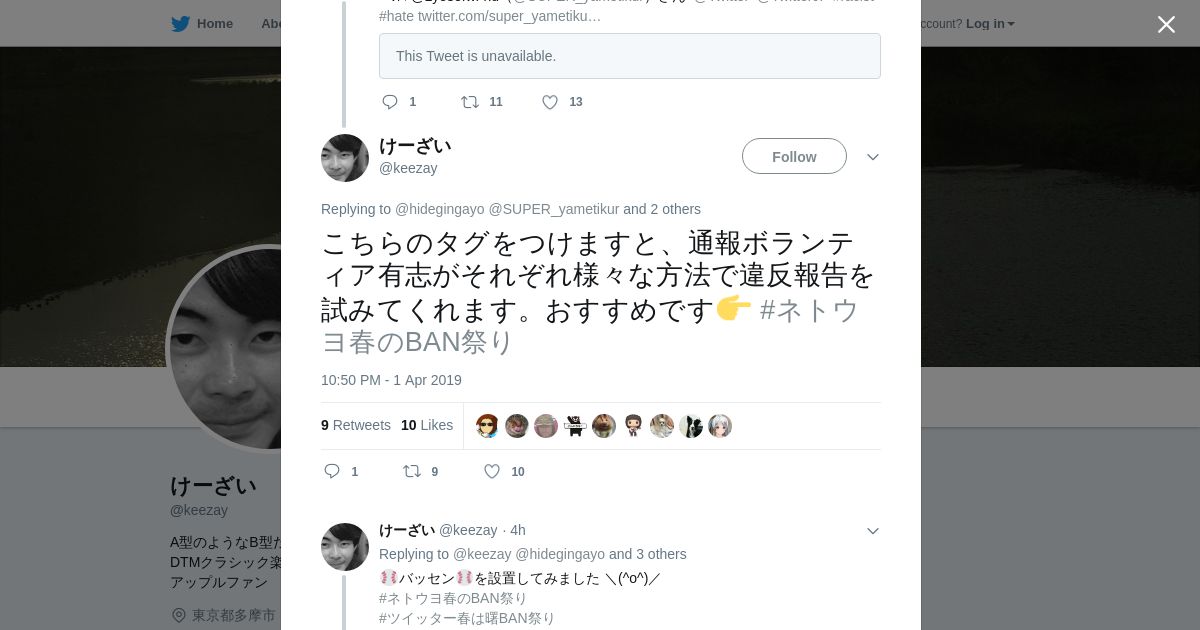Open keezay's avatar next to Follow button
This screenshot has width=1200, height=630.
[345, 158]
